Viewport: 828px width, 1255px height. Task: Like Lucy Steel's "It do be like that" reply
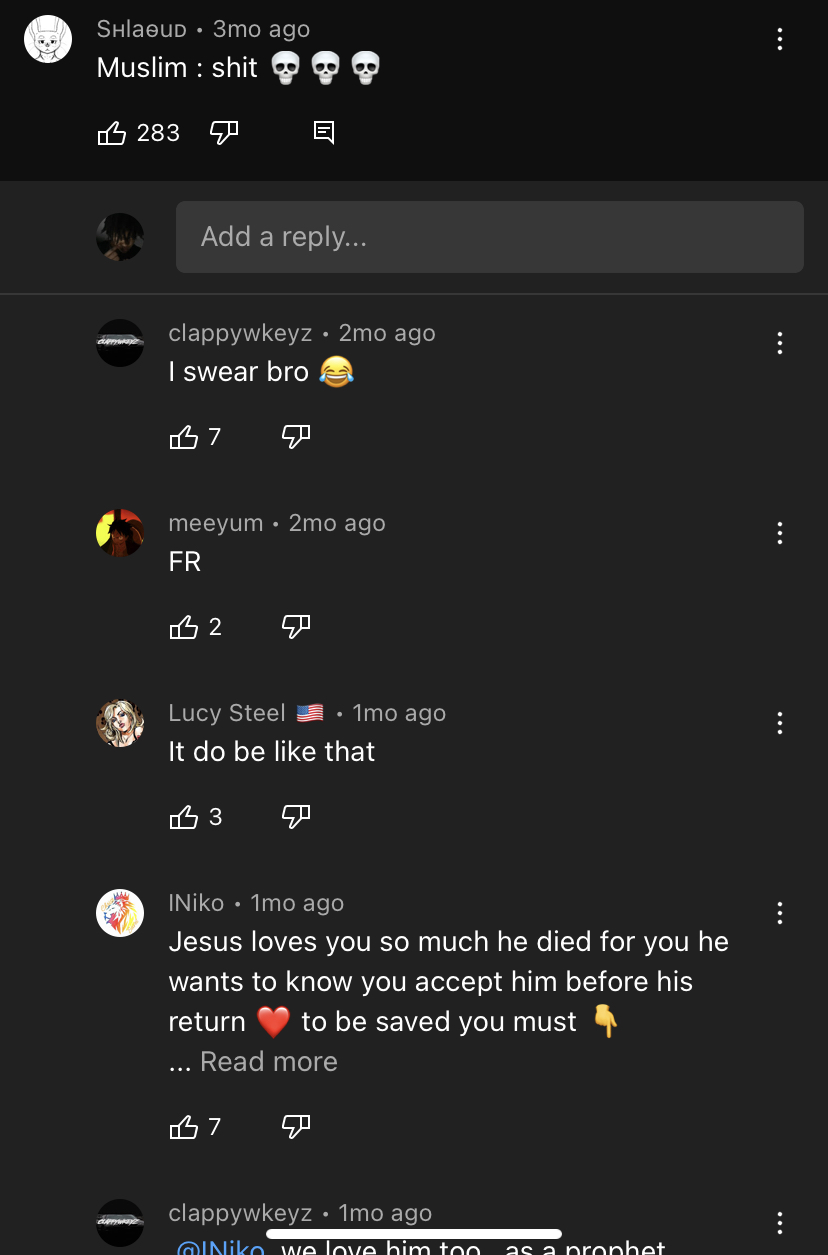tap(184, 817)
